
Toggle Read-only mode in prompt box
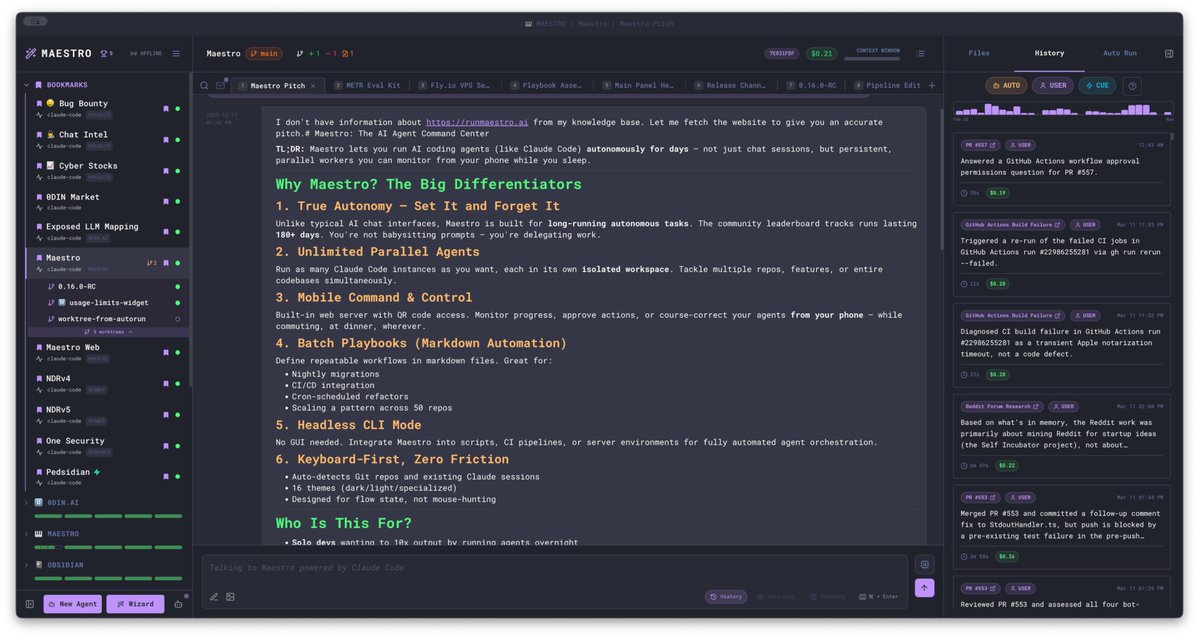tap(776, 597)
